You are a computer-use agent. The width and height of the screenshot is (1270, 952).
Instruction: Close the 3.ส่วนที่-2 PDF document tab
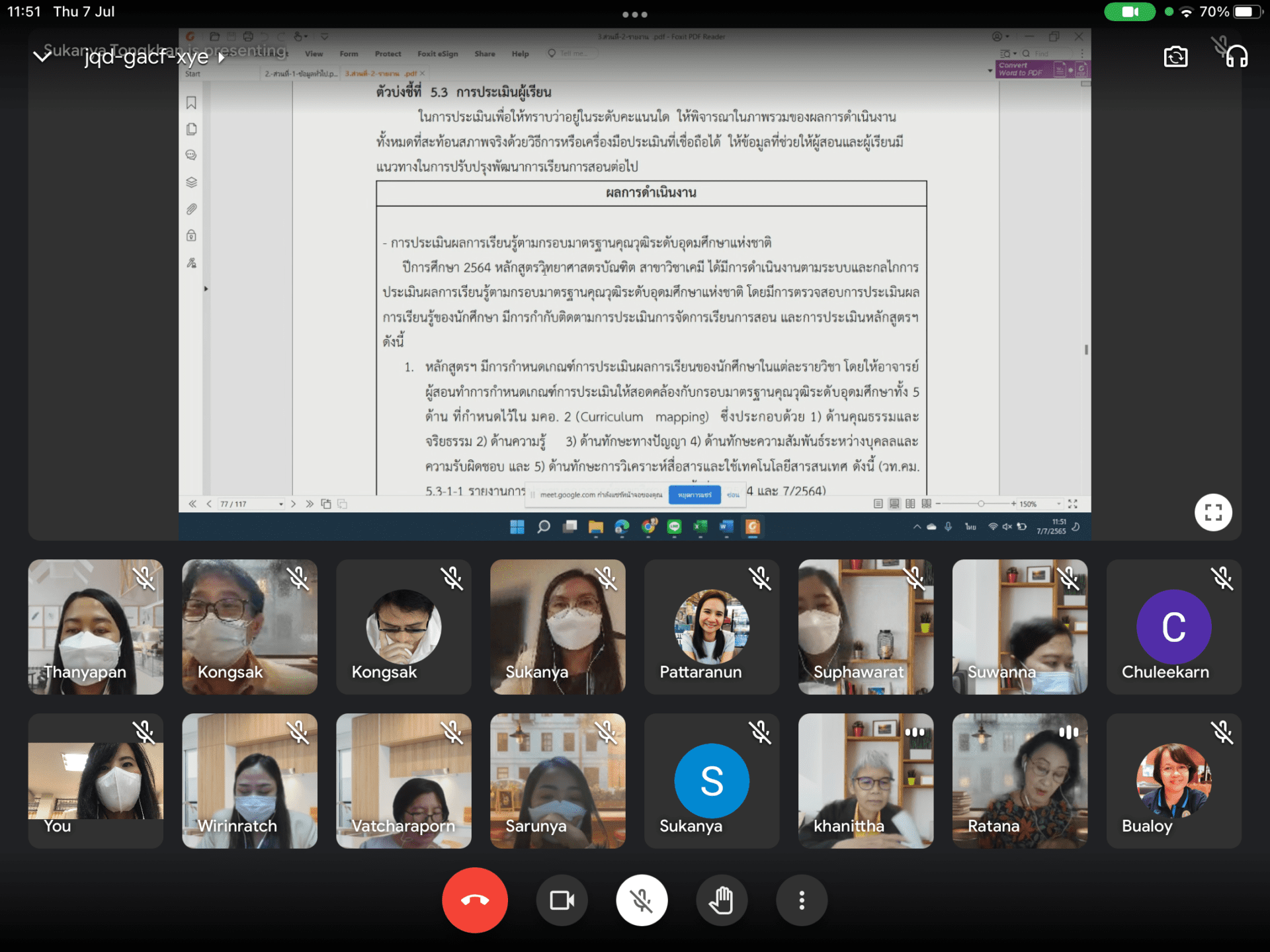(x=422, y=74)
